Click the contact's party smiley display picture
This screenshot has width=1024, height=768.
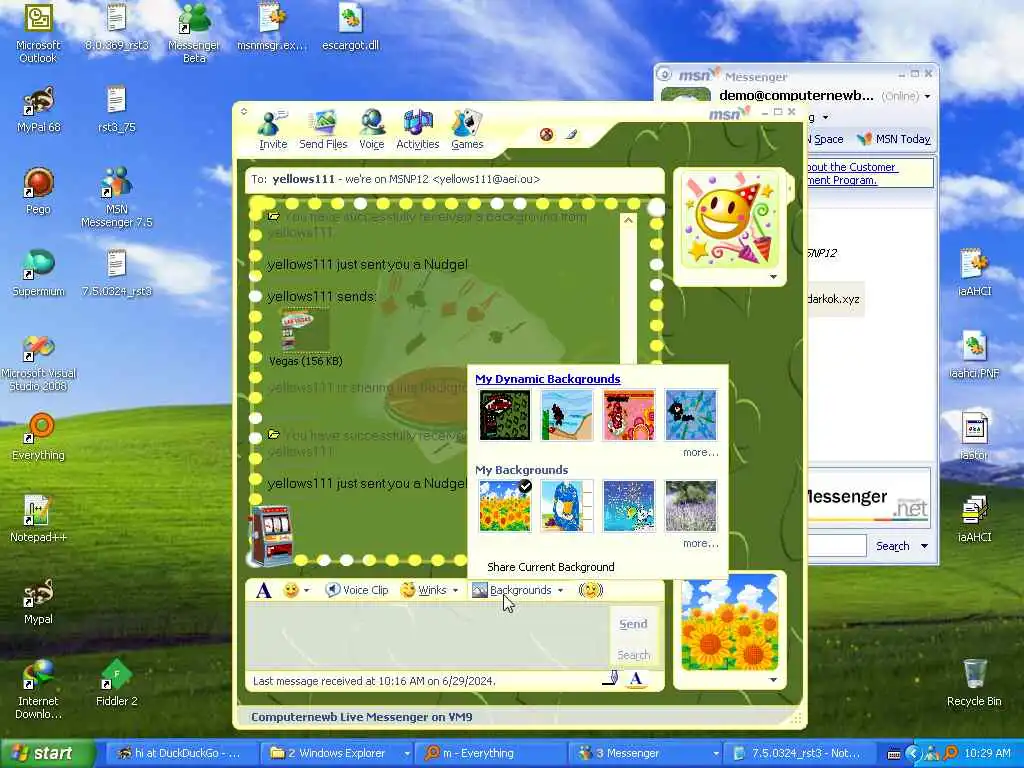[729, 220]
